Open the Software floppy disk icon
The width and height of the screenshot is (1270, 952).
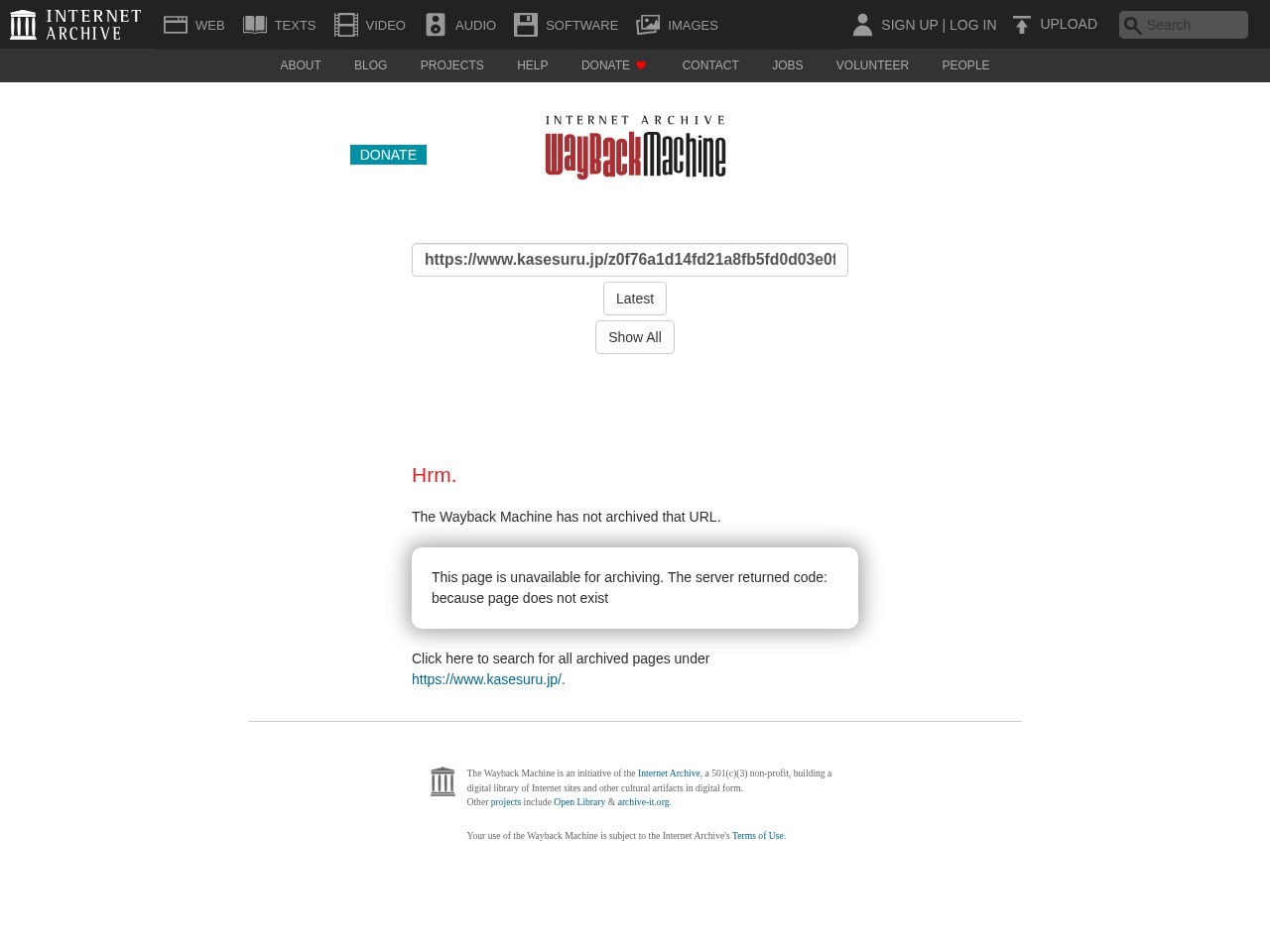(525, 25)
